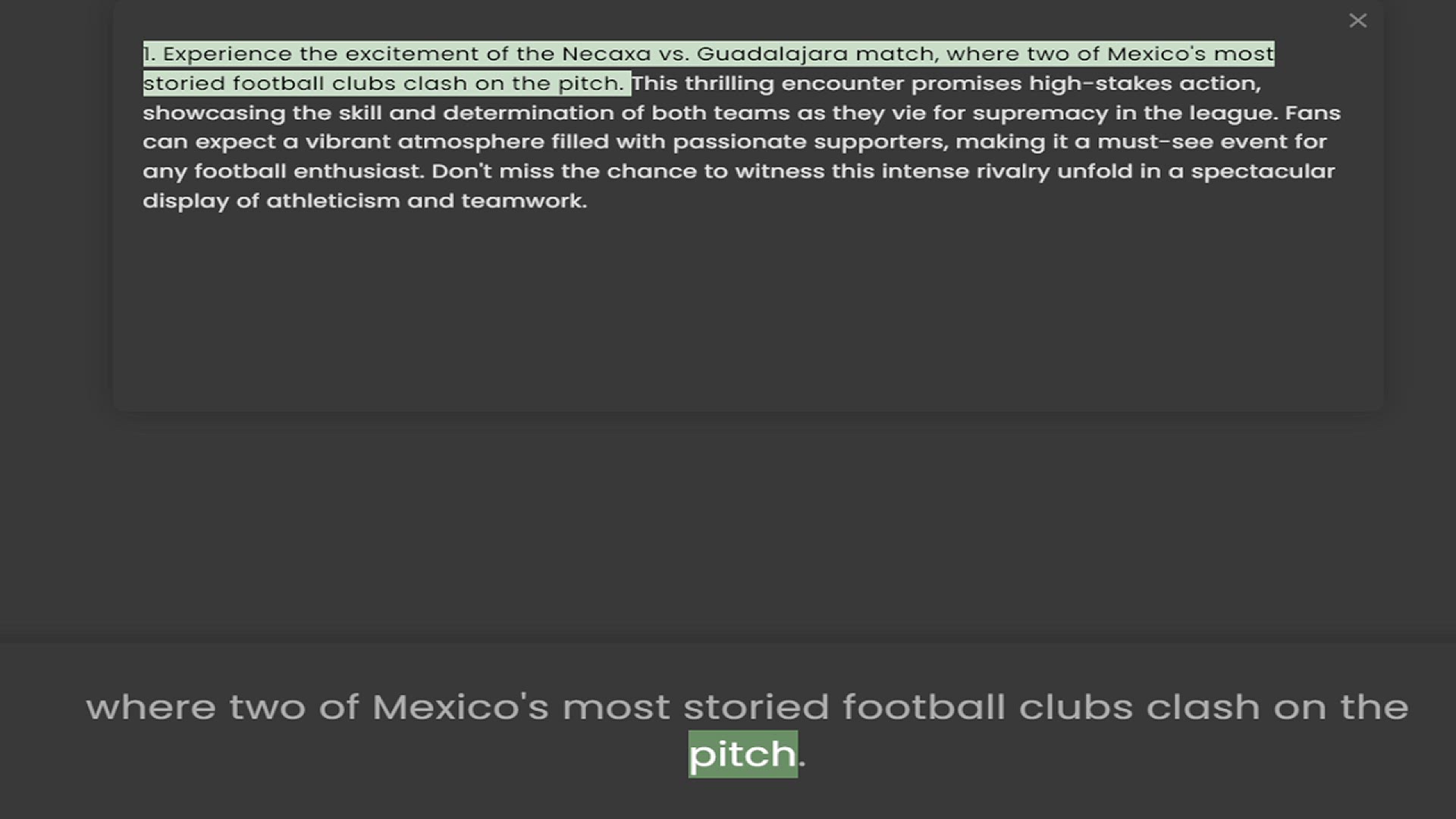This screenshot has width=1456, height=819.
Task: Click the highlighted word "pitch" in the caption
Action: [x=742, y=754]
